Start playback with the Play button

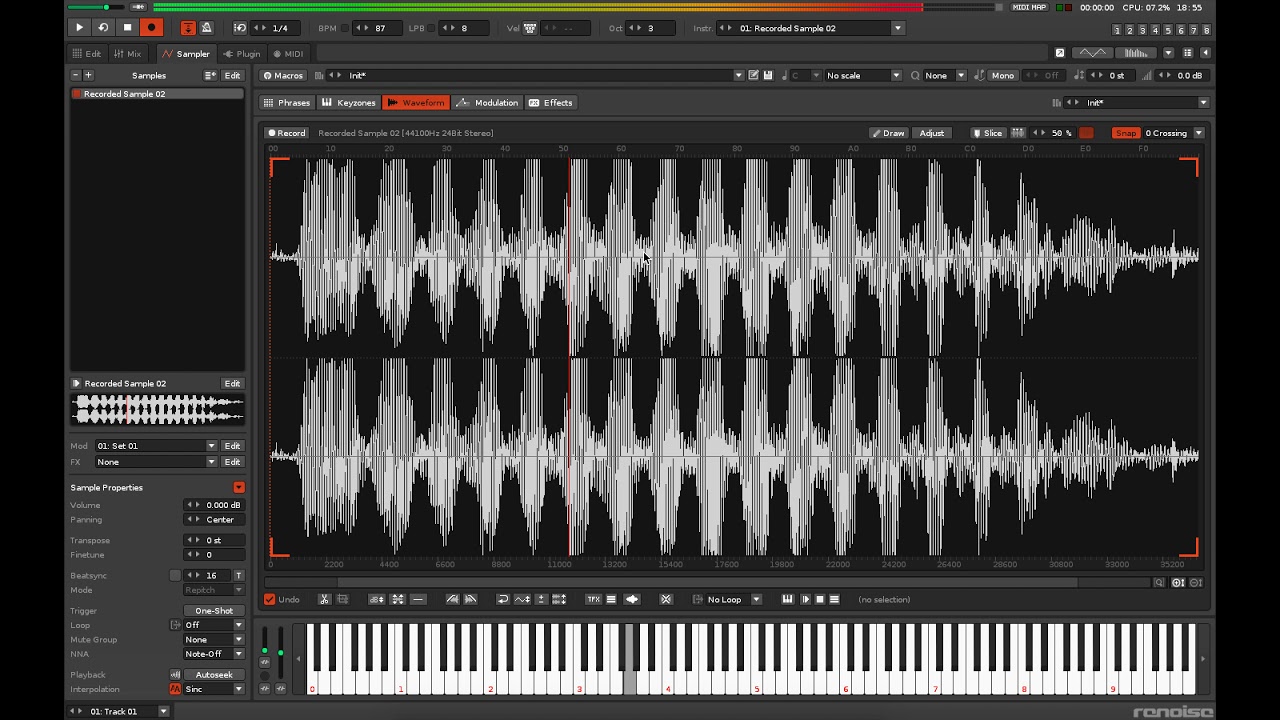pos(79,28)
